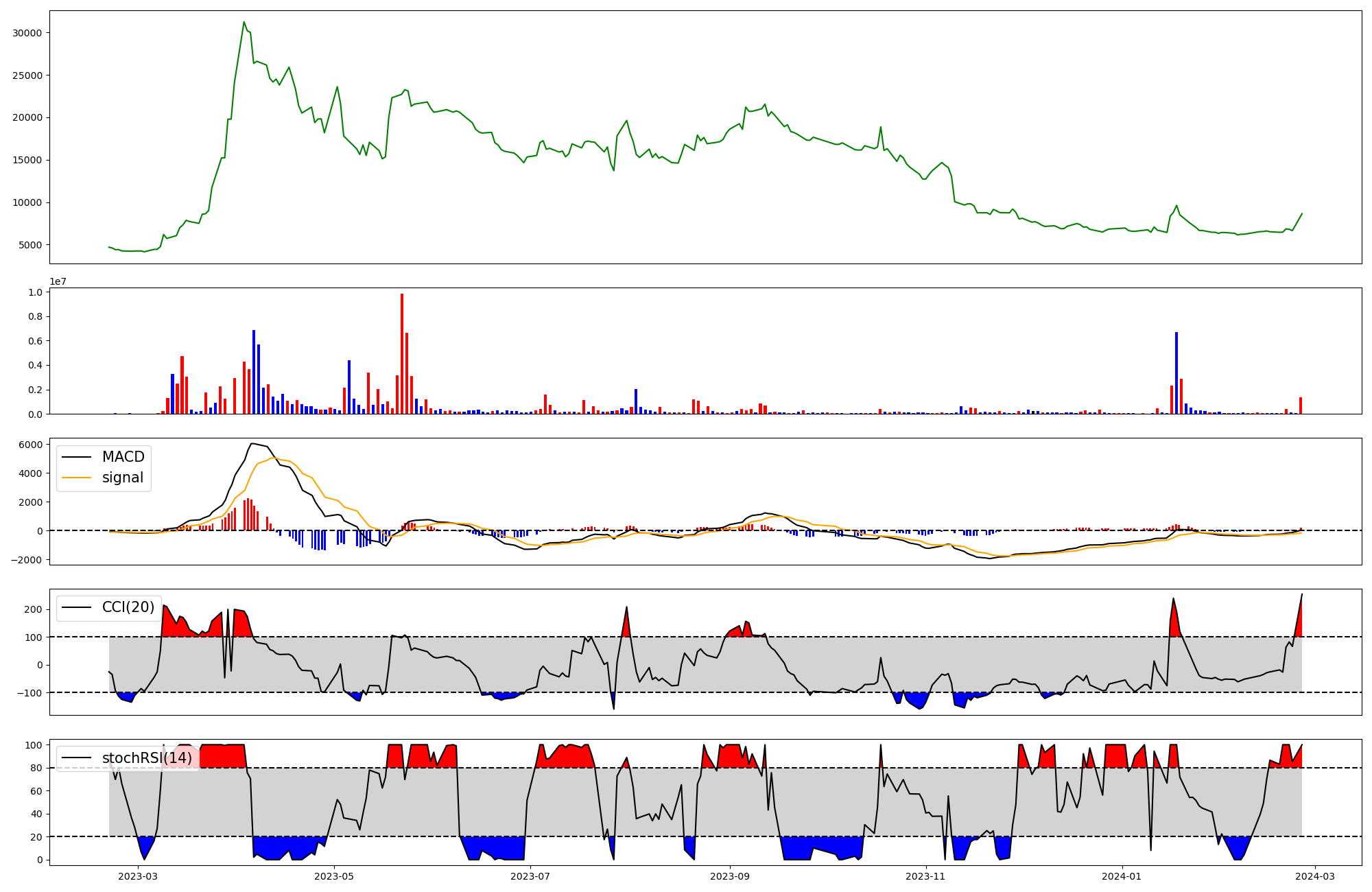Click the tallest red volume bar

click(402, 354)
